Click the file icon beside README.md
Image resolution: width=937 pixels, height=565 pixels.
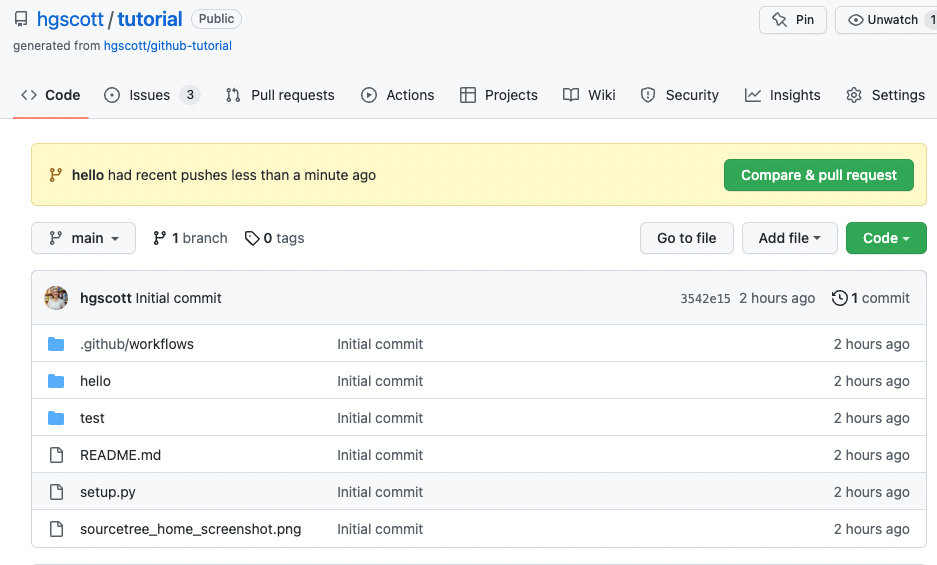(56, 455)
